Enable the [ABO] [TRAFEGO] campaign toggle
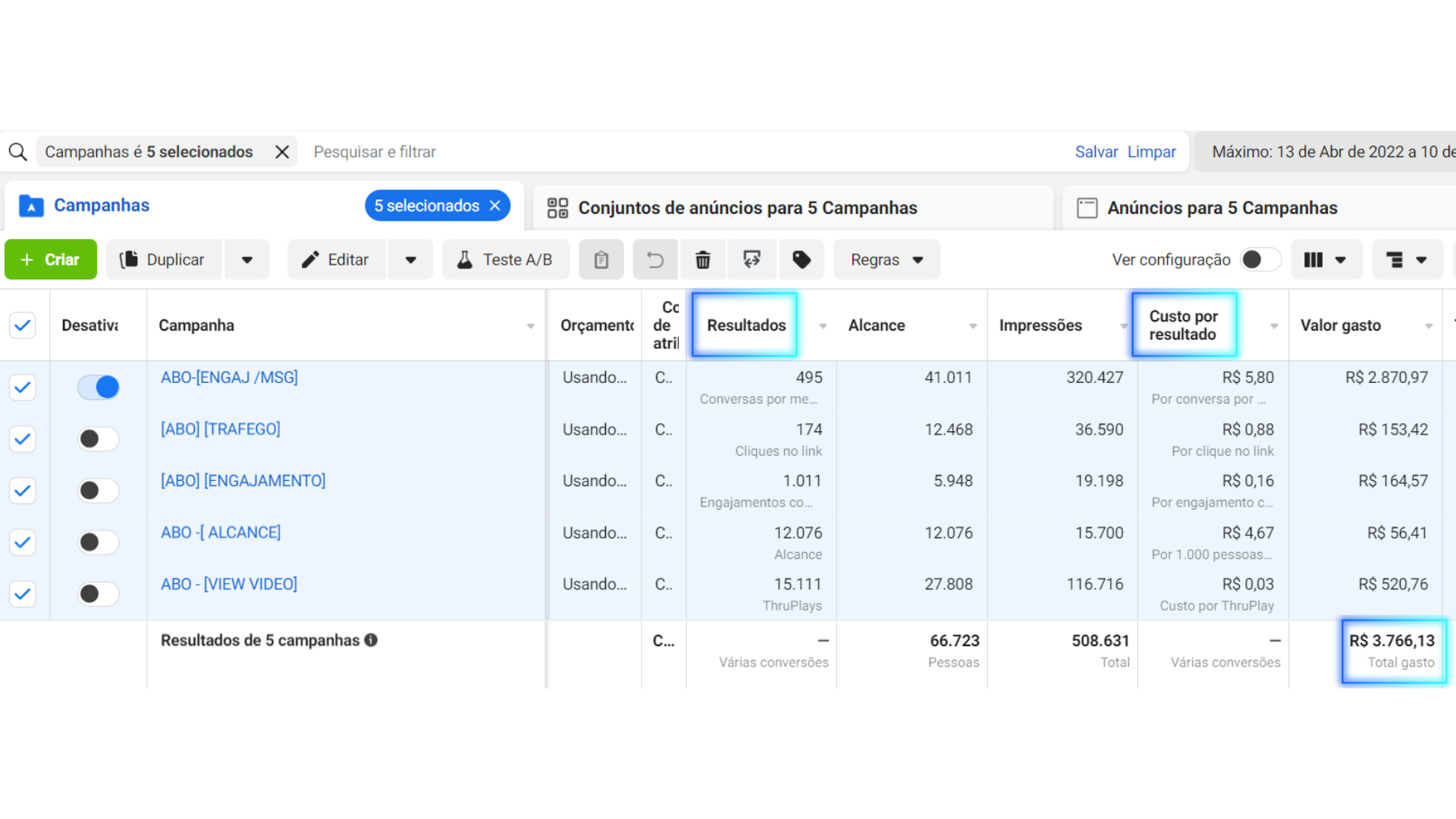 [x=99, y=439]
